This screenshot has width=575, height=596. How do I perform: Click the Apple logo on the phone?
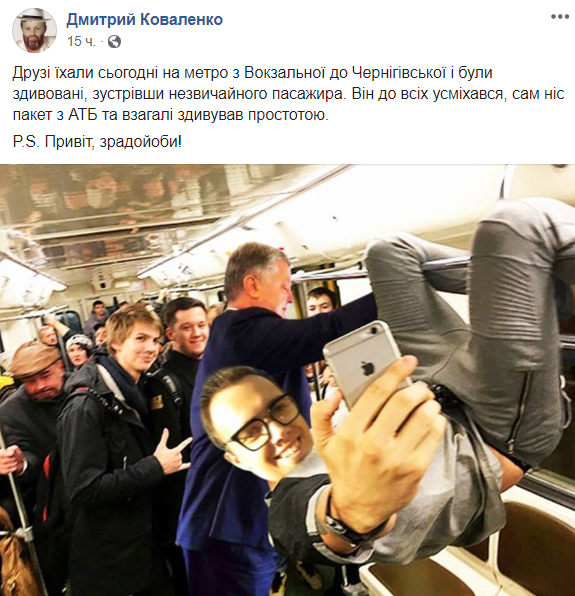coord(367,368)
